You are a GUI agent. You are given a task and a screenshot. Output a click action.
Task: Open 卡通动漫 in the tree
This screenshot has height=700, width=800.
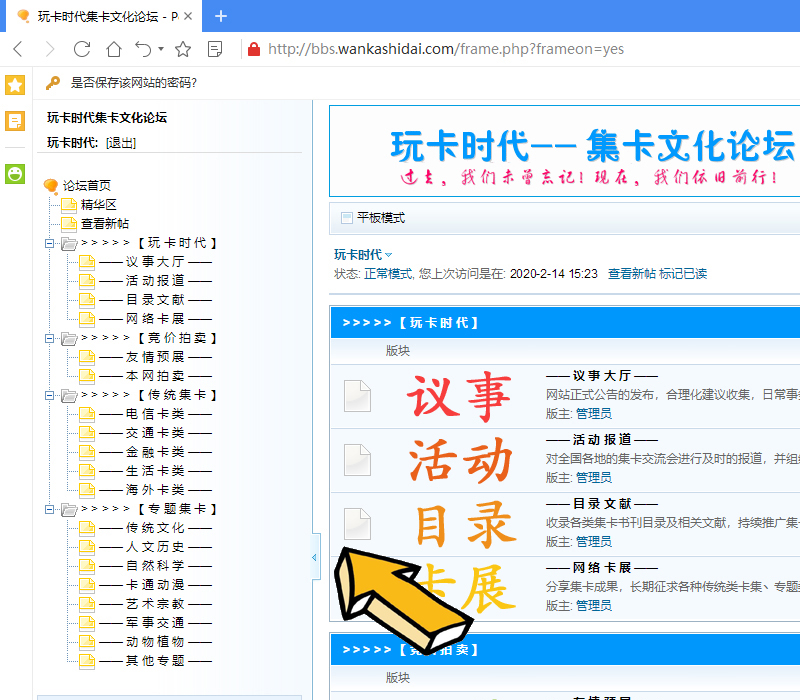pyautogui.click(x=155, y=585)
